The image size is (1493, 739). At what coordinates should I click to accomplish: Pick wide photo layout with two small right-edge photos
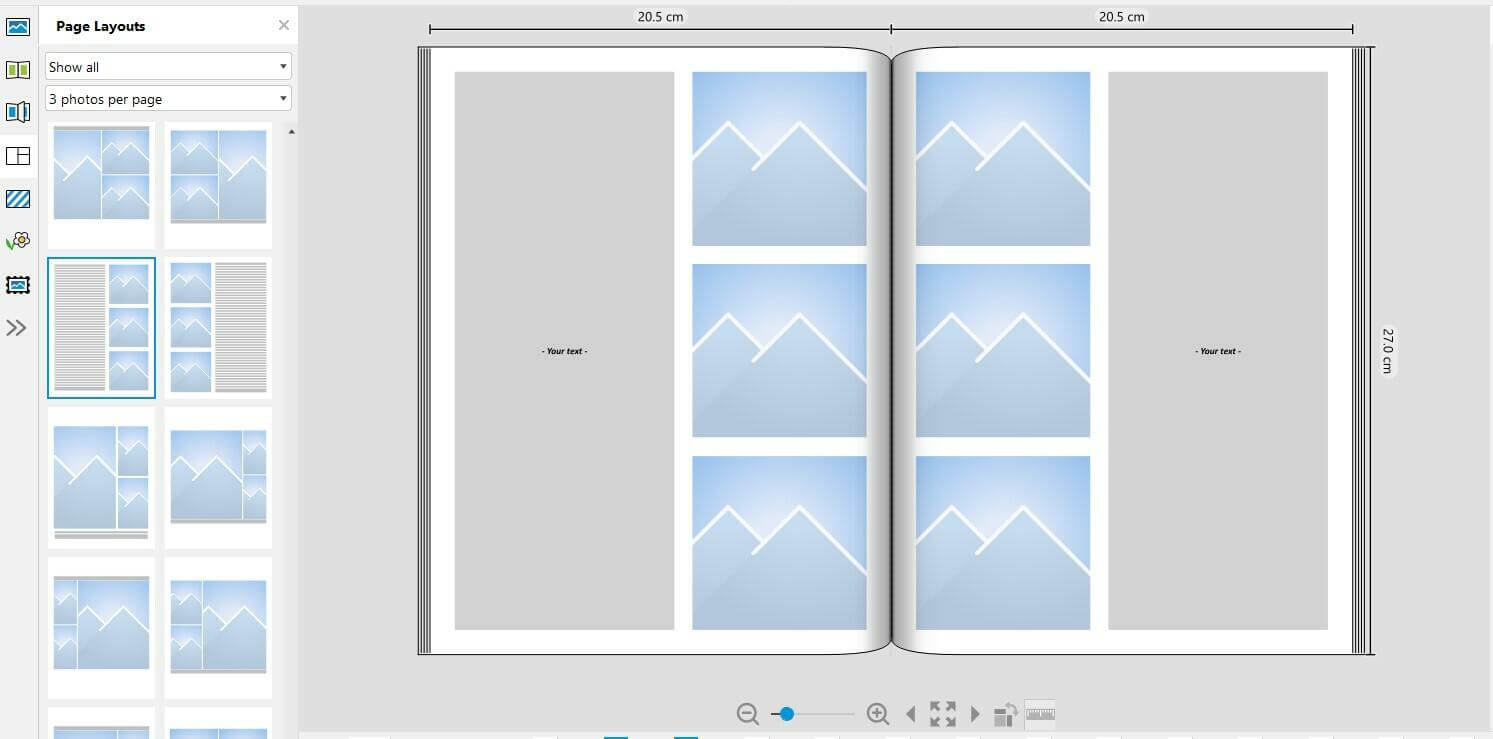(x=218, y=478)
